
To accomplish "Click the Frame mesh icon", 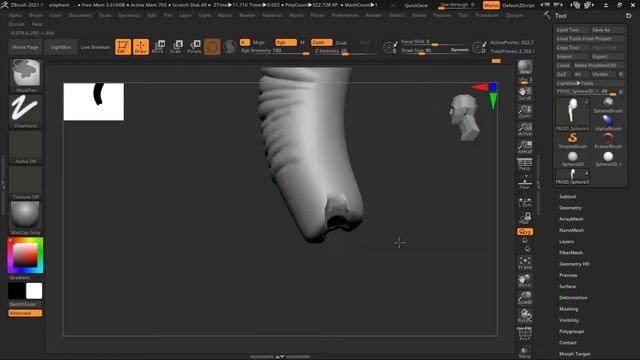I will [x=525, y=262].
